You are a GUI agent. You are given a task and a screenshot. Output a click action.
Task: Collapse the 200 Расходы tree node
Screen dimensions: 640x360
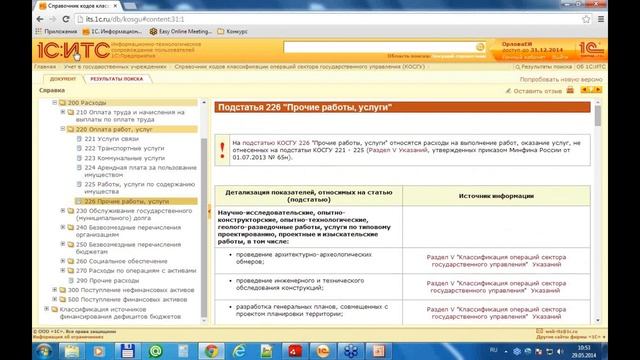(x=54, y=102)
